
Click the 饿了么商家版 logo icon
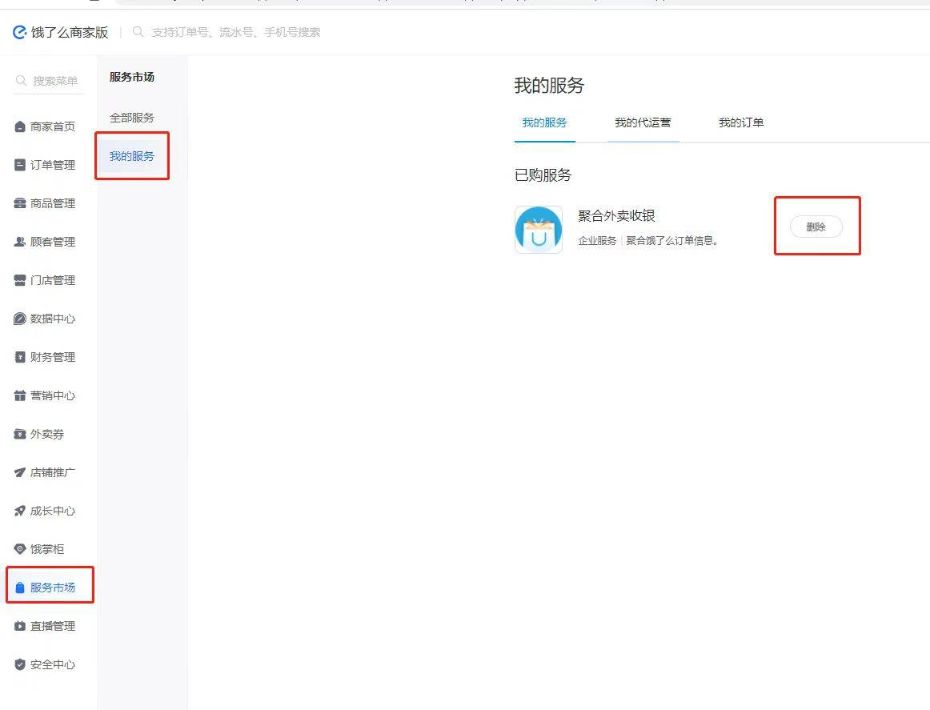(x=20, y=32)
